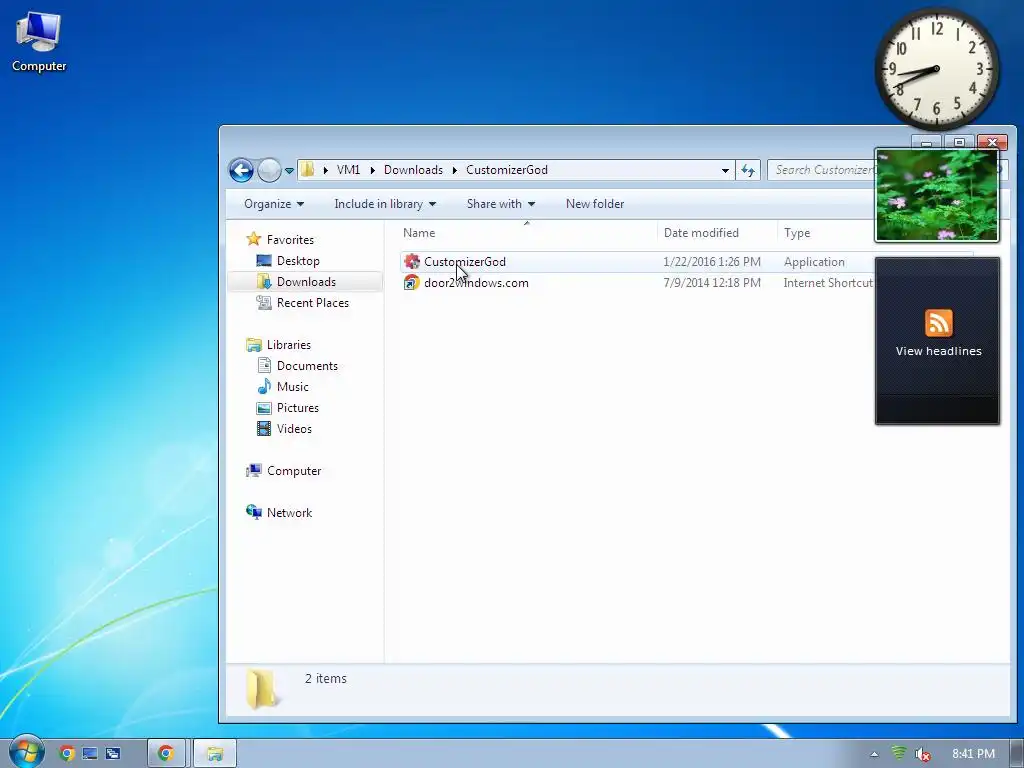Open Videos library

click(x=294, y=428)
